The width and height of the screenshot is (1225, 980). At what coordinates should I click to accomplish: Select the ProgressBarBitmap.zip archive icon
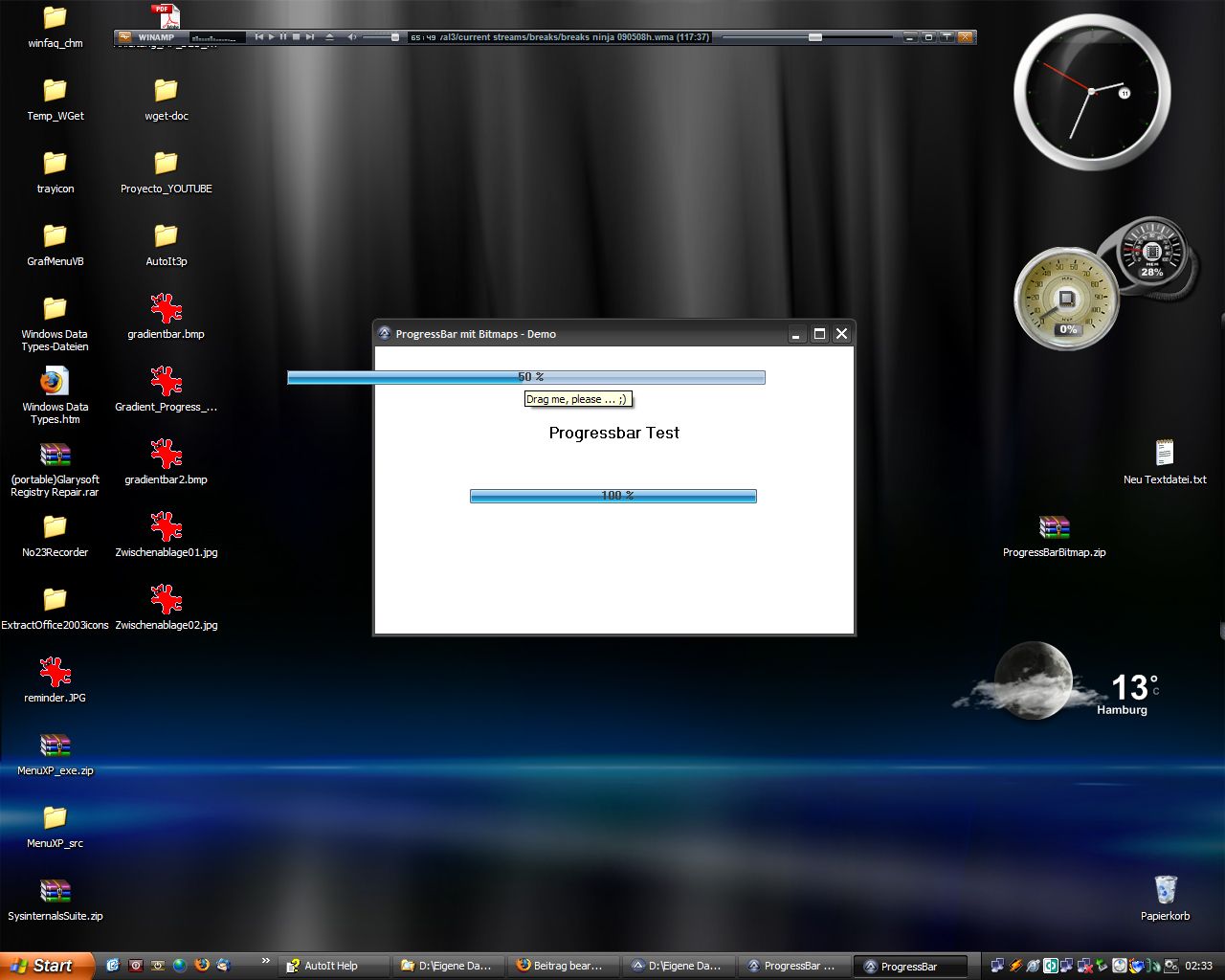(1054, 528)
